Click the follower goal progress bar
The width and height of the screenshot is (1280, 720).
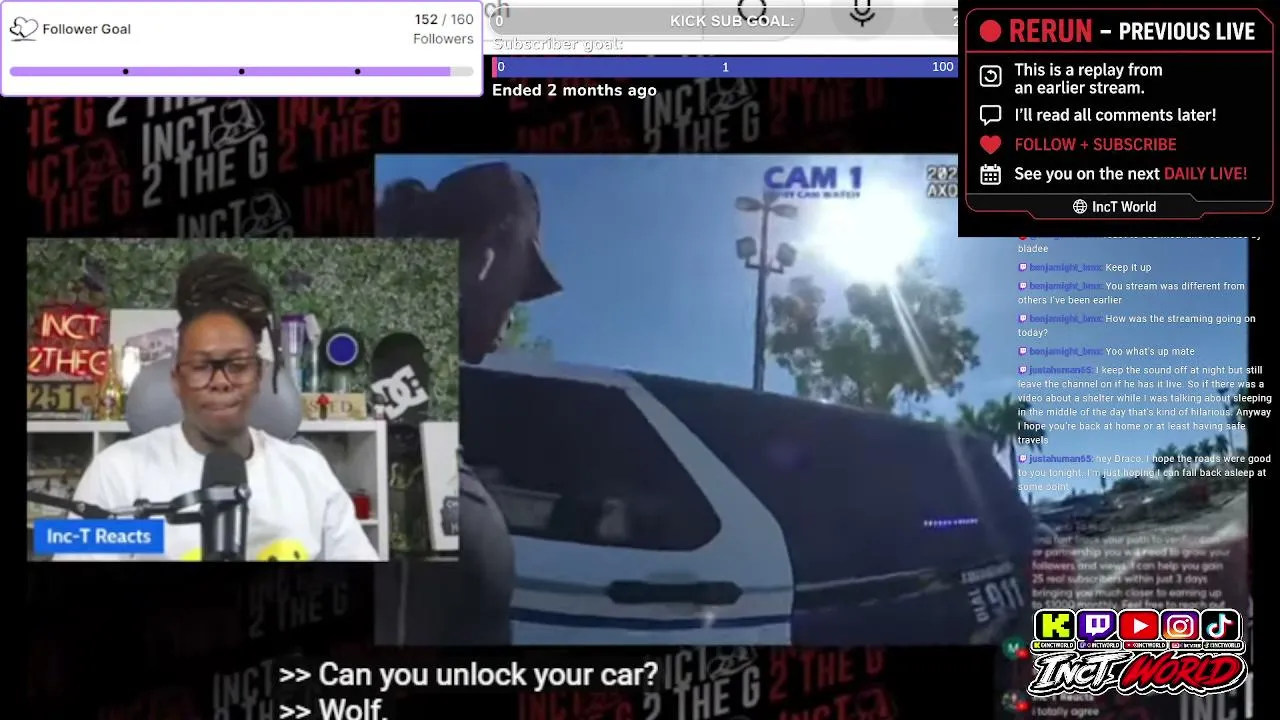(241, 72)
